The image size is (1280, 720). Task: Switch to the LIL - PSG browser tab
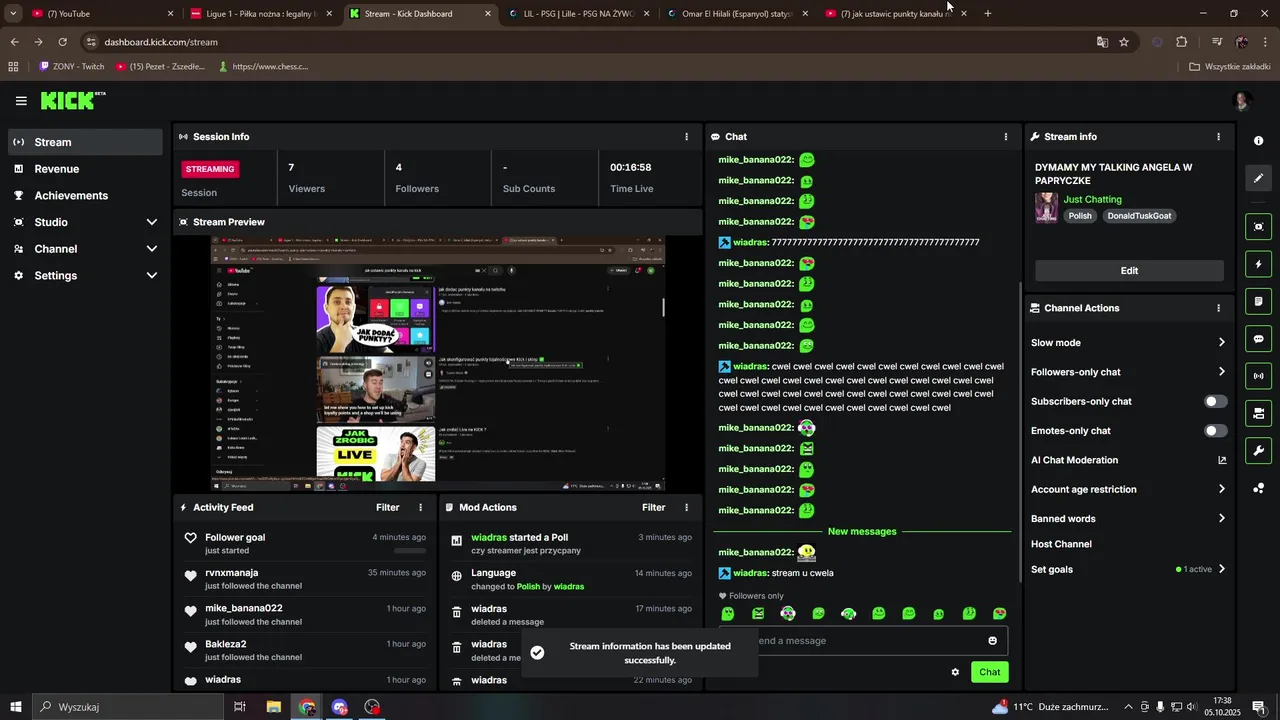(x=580, y=14)
